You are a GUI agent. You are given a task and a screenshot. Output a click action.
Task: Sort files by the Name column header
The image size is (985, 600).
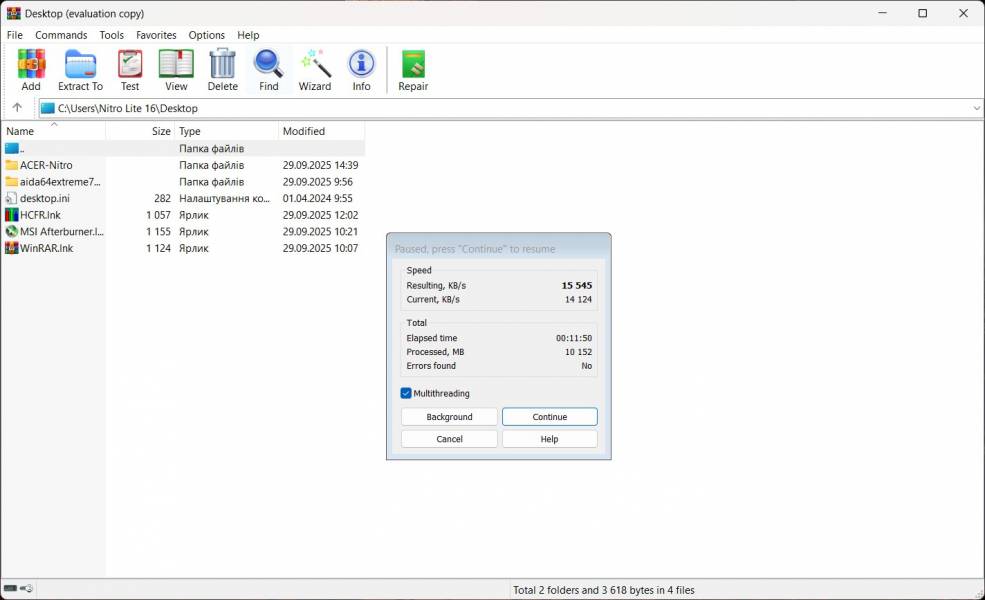click(x=20, y=132)
